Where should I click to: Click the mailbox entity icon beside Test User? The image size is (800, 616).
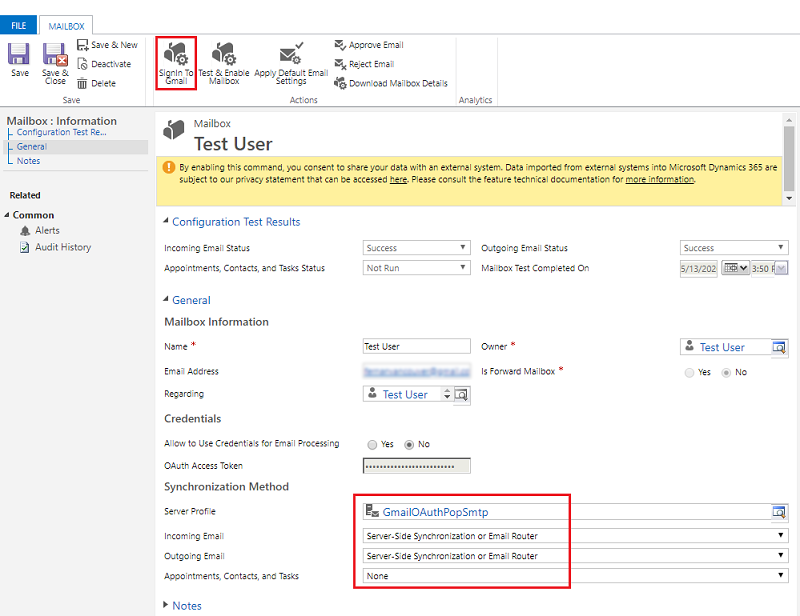click(173, 130)
